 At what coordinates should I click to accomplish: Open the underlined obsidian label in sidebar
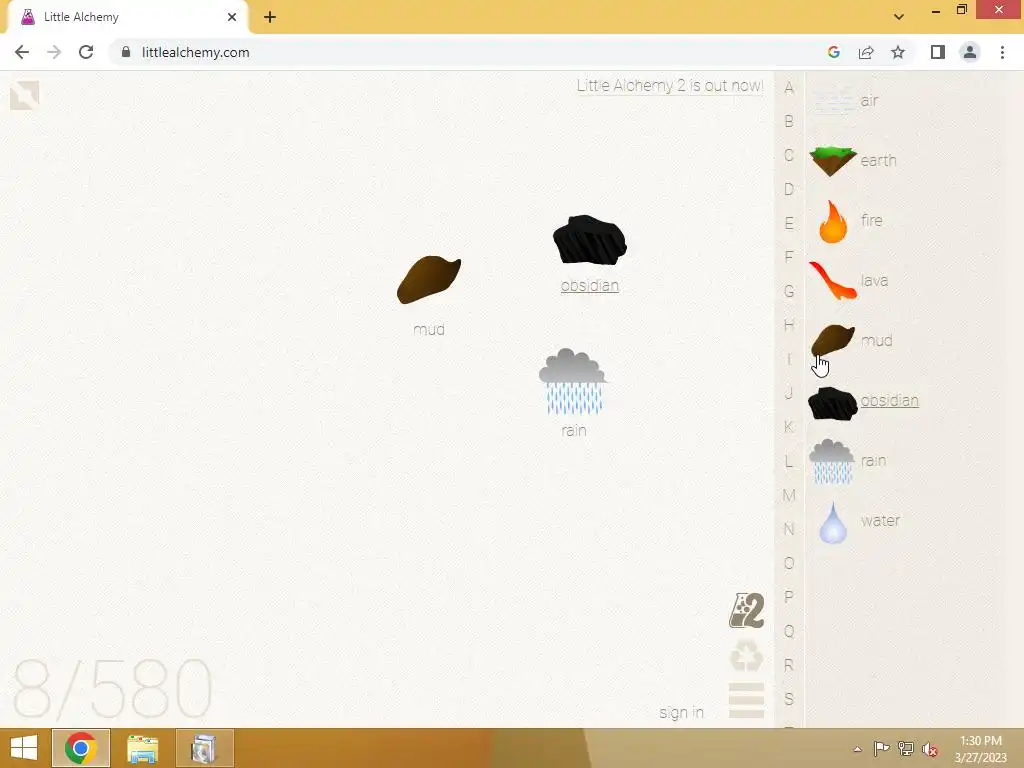[x=889, y=400]
